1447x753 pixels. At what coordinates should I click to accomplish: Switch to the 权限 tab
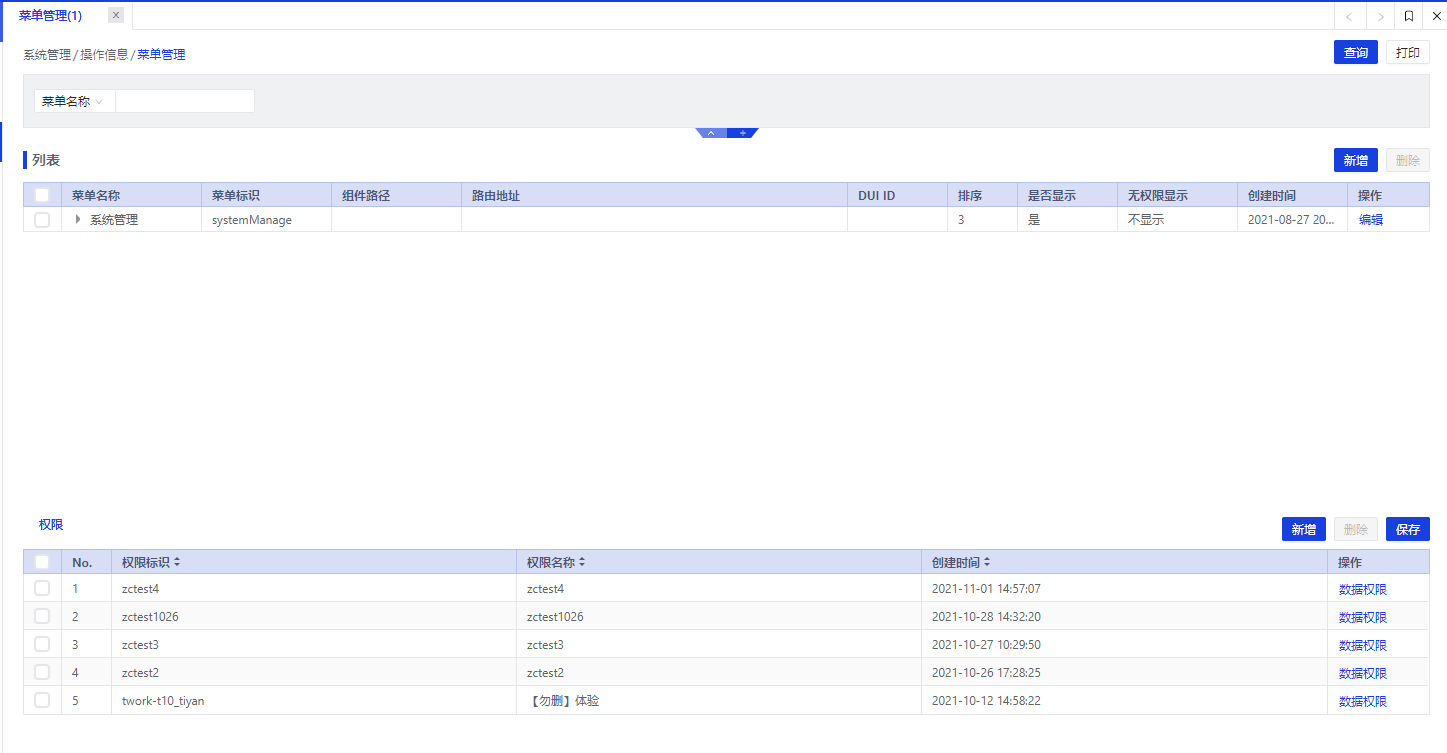(51, 524)
